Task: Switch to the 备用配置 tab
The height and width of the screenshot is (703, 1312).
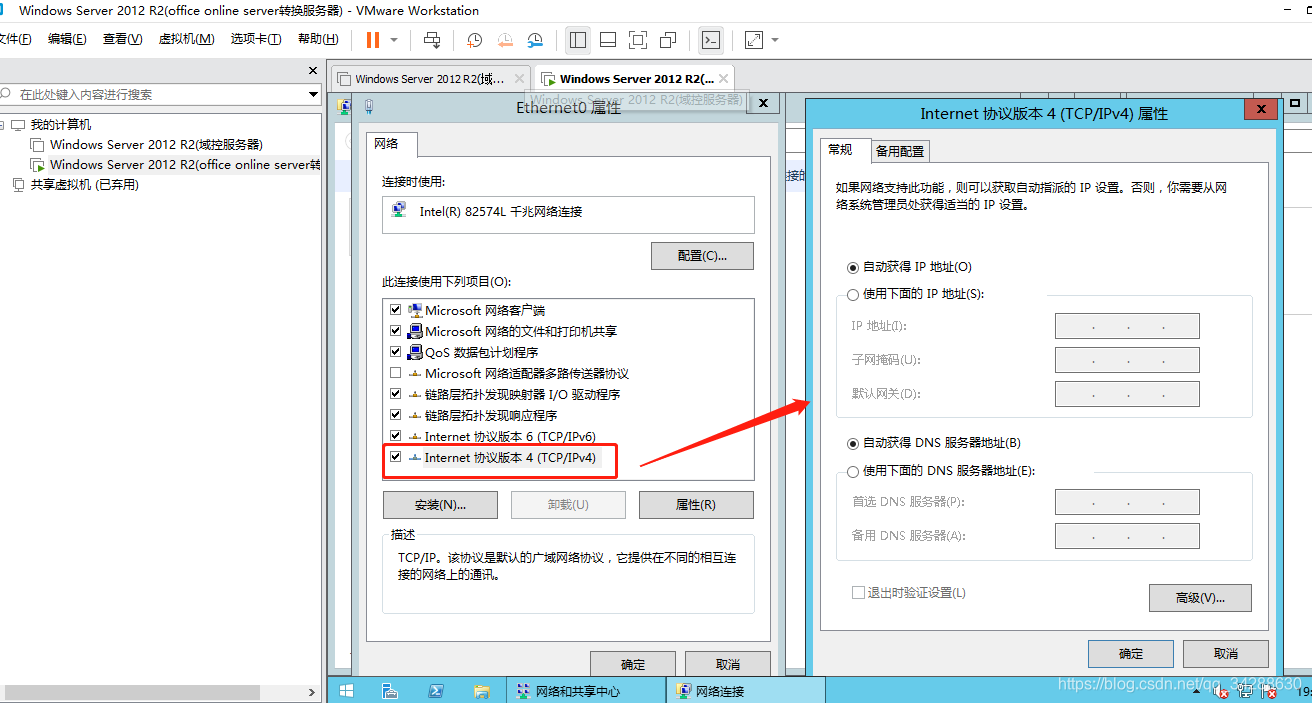Action: click(x=900, y=151)
